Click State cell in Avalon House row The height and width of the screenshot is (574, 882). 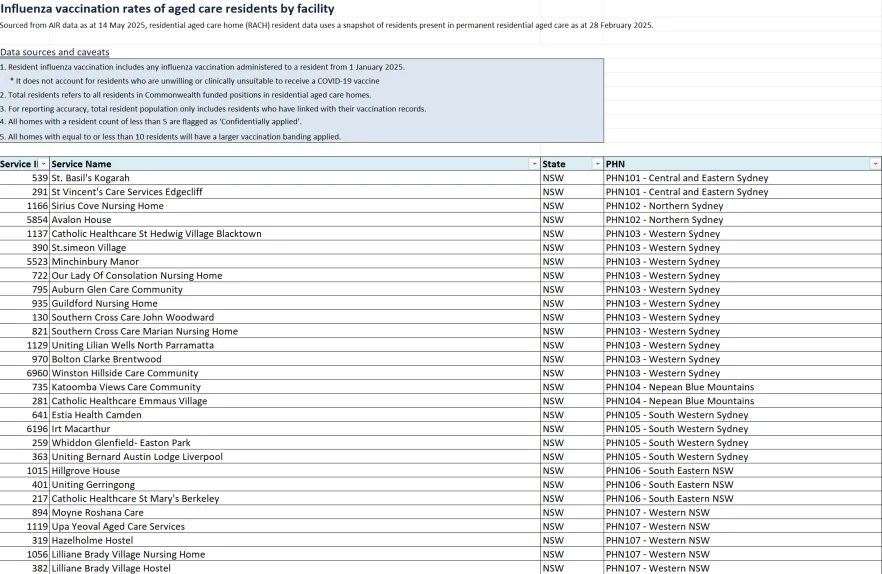pyautogui.click(x=572, y=219)
